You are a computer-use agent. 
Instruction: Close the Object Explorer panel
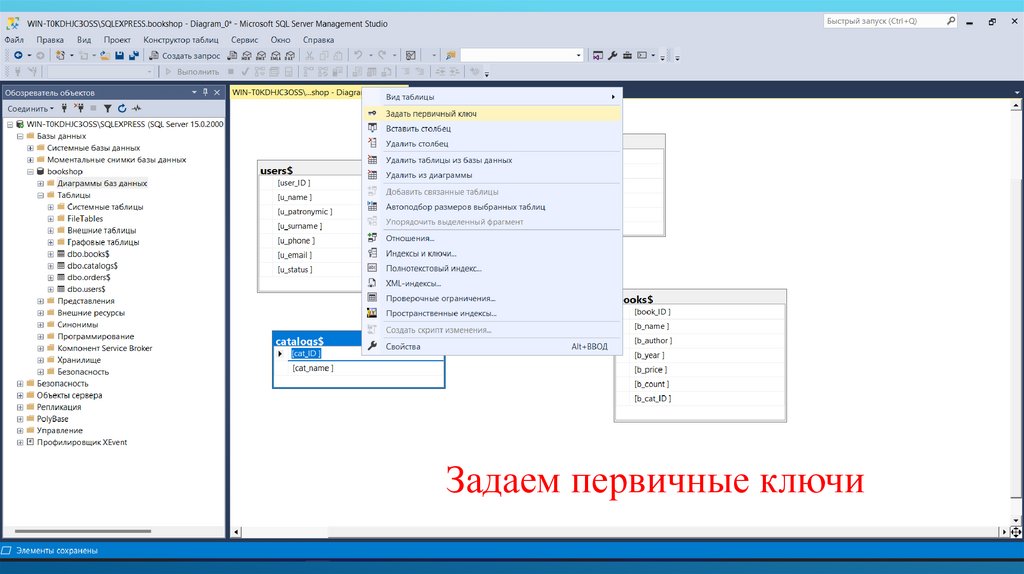[217, 93]
